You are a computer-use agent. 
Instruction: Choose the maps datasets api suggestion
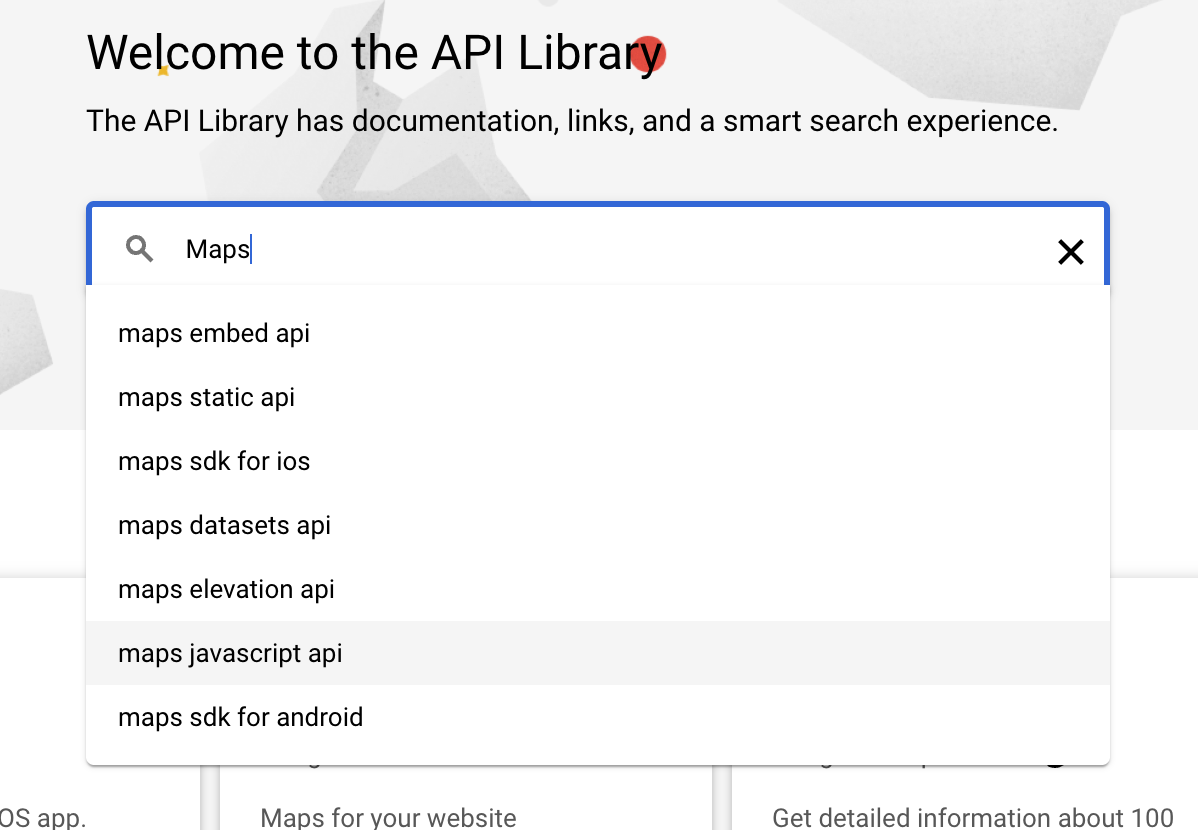point(224,525)
